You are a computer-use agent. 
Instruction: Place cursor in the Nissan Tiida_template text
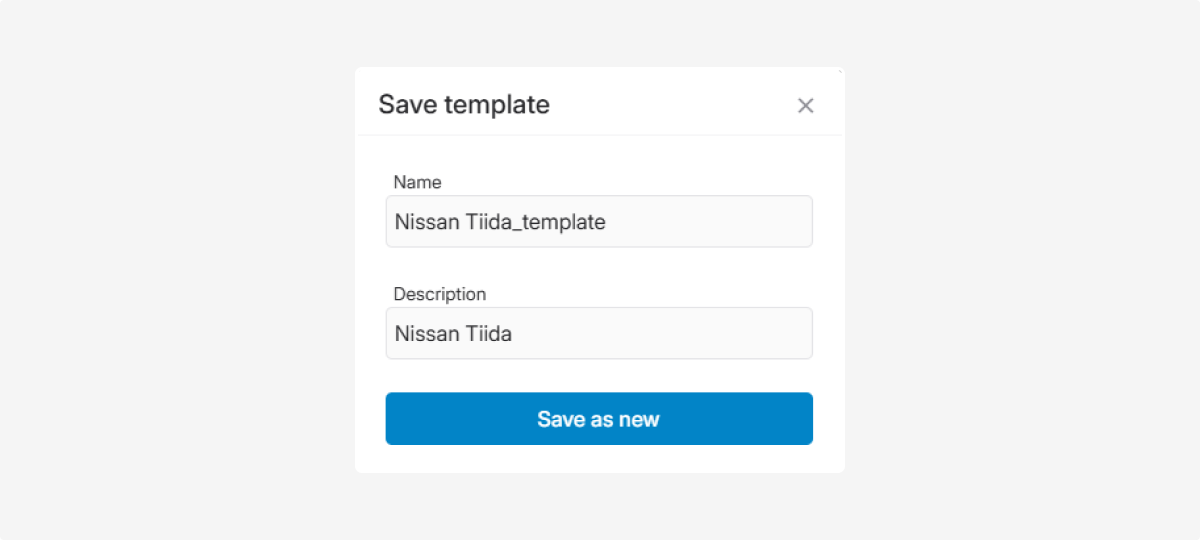coord(500,222)
